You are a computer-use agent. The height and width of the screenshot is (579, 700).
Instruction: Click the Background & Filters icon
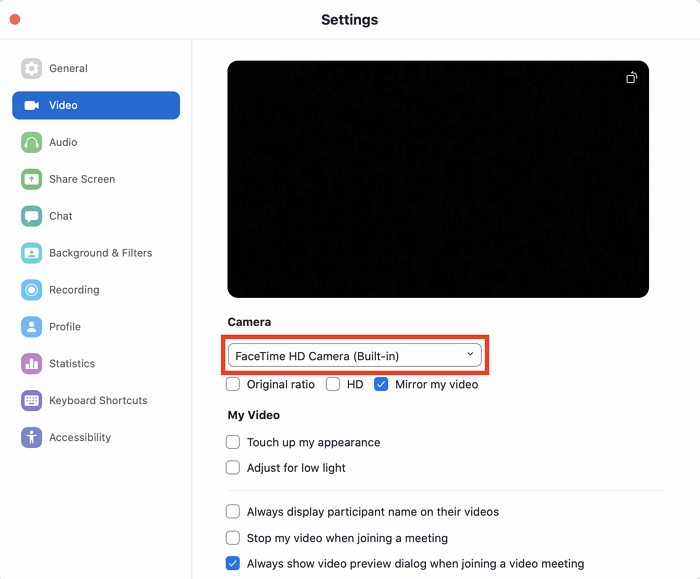tap(32, 253)
